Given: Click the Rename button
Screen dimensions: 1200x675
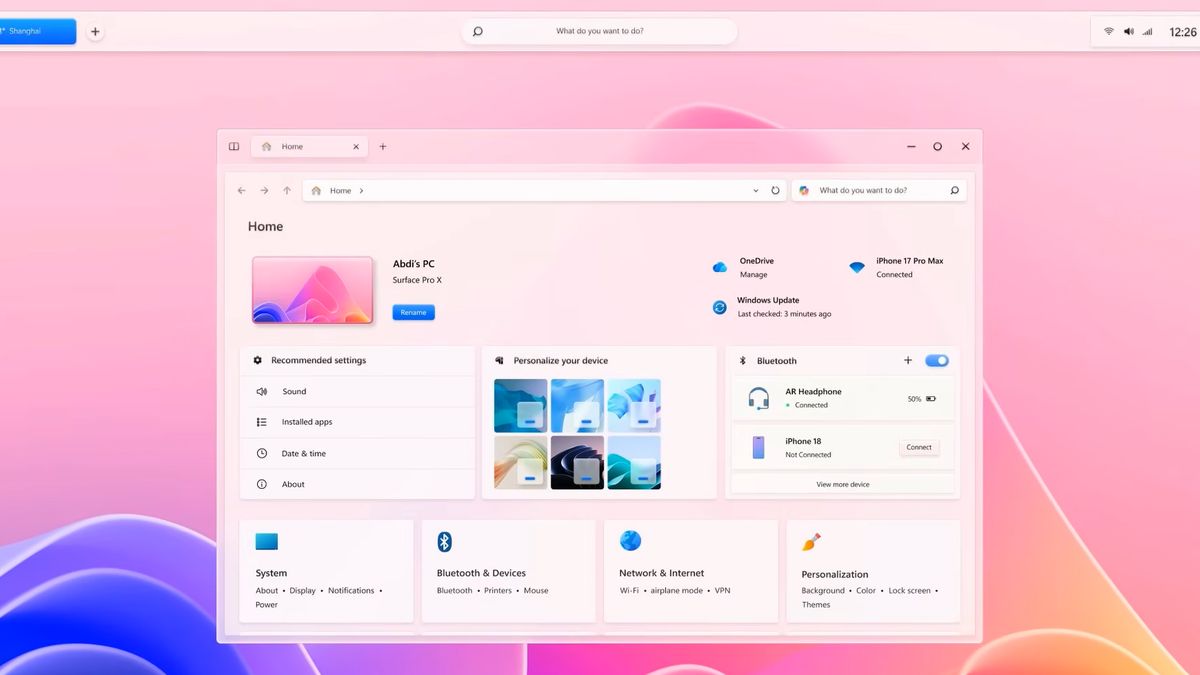Looking at the screenshot, I should (413, 312).
